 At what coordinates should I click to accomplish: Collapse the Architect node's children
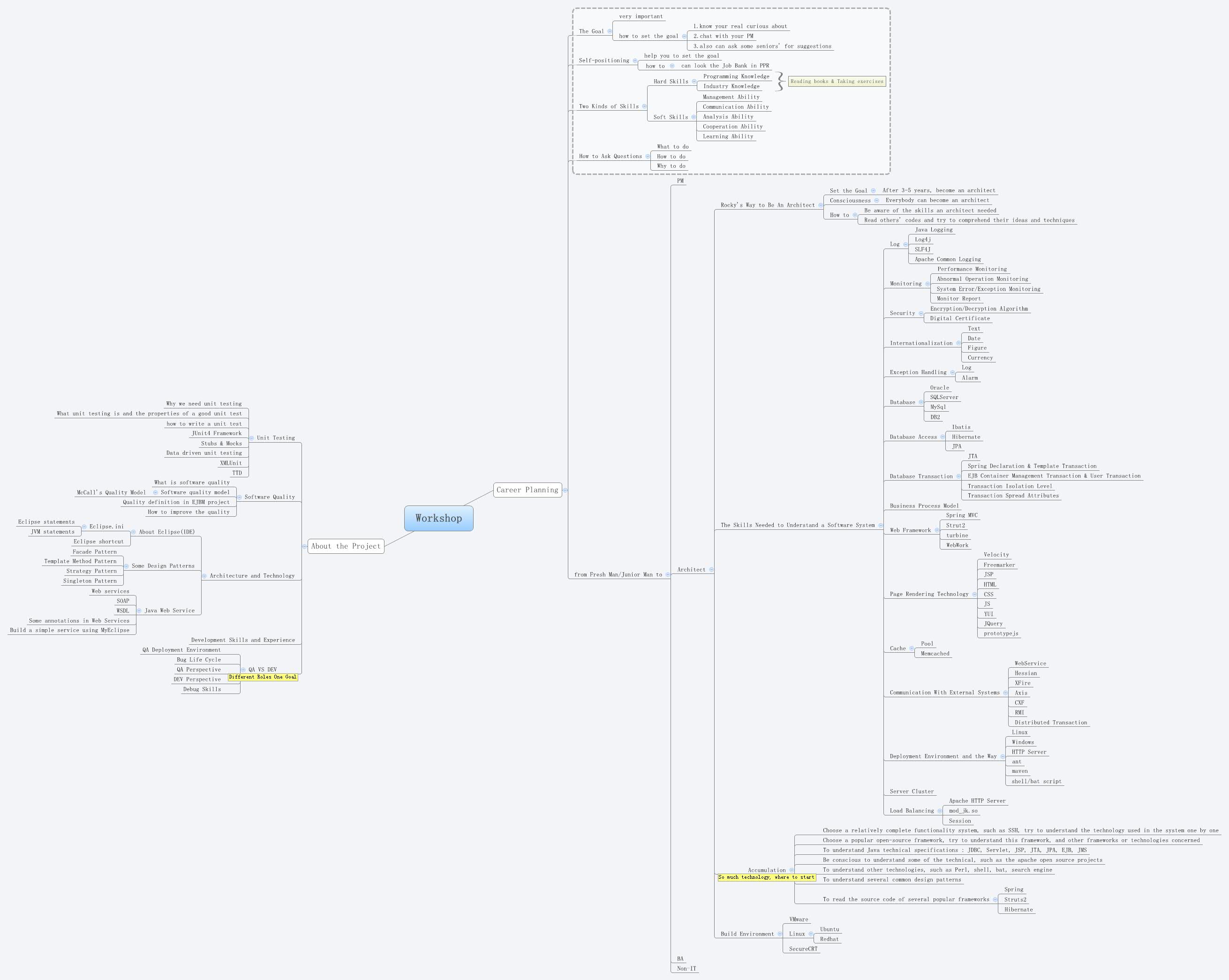[711, 570]
